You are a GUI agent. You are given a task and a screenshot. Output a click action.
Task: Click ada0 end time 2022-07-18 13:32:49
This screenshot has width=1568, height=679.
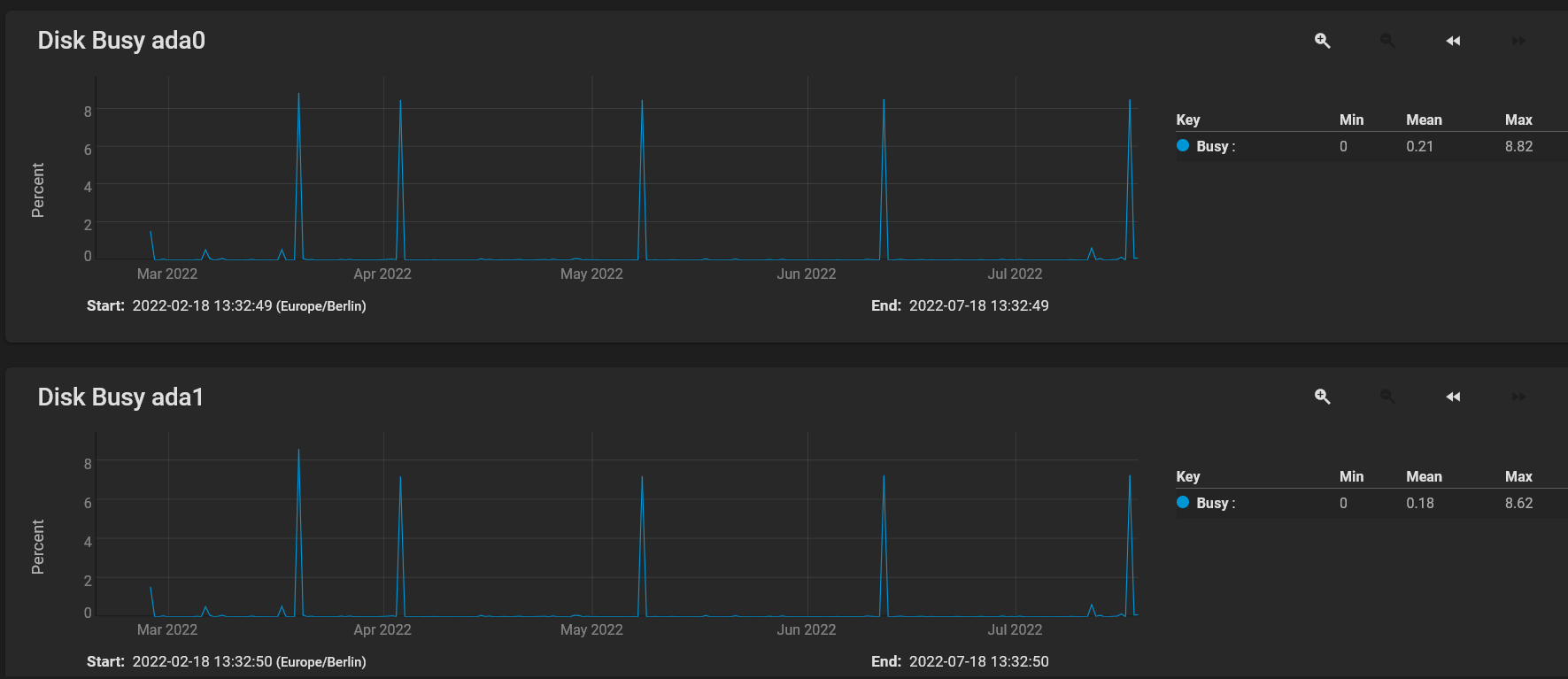tap(978, 305)
